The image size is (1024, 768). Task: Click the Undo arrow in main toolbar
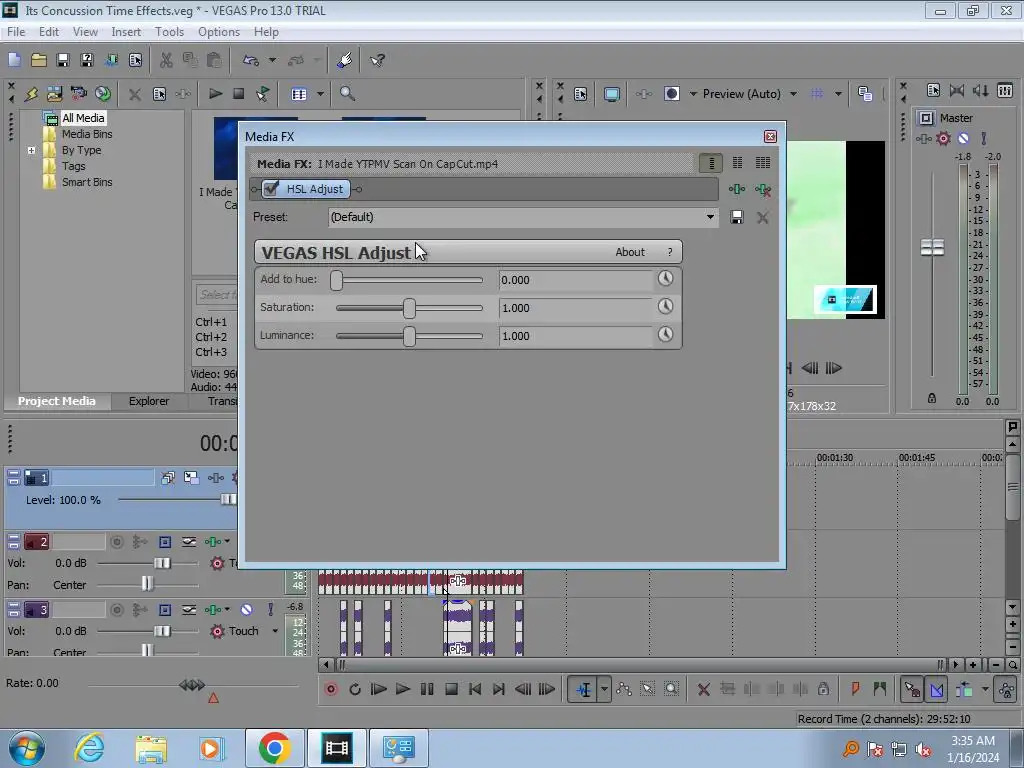point(250,60)
